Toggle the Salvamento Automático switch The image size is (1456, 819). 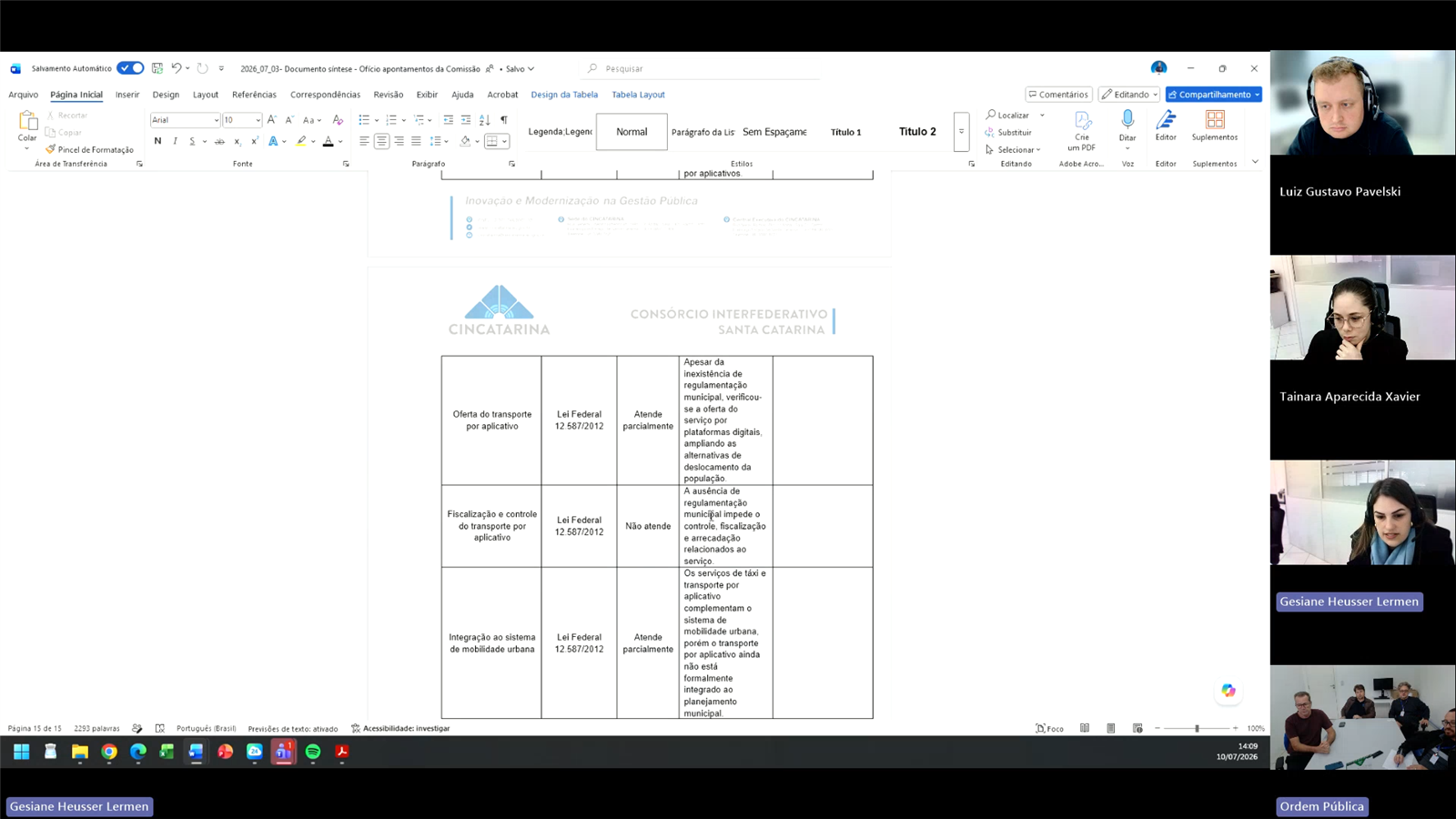point(130,68)
